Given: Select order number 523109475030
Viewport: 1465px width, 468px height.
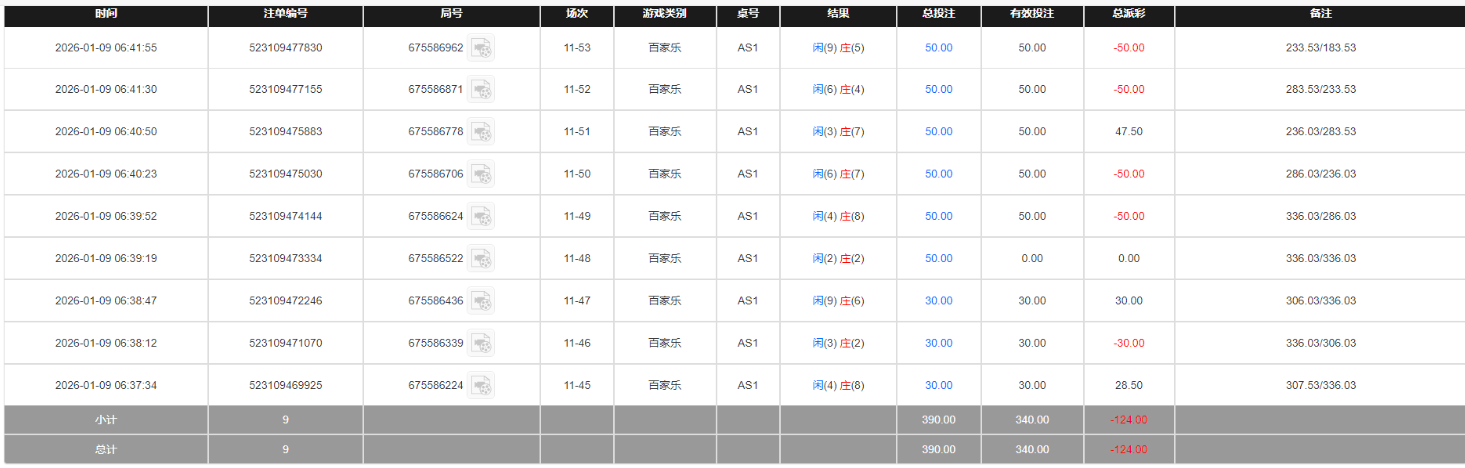Looking at the screenshot, I should pyautogui.click(x=285, y=174).
